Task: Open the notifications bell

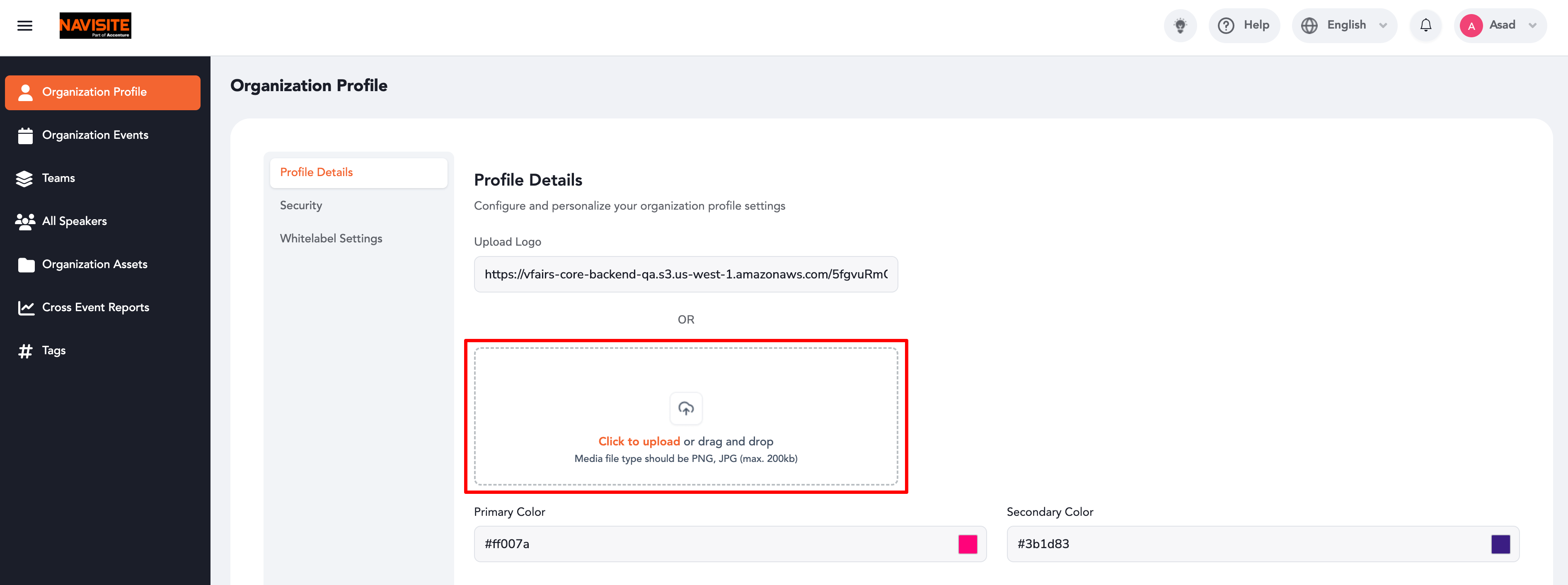Action: [x=1425, y=26]
